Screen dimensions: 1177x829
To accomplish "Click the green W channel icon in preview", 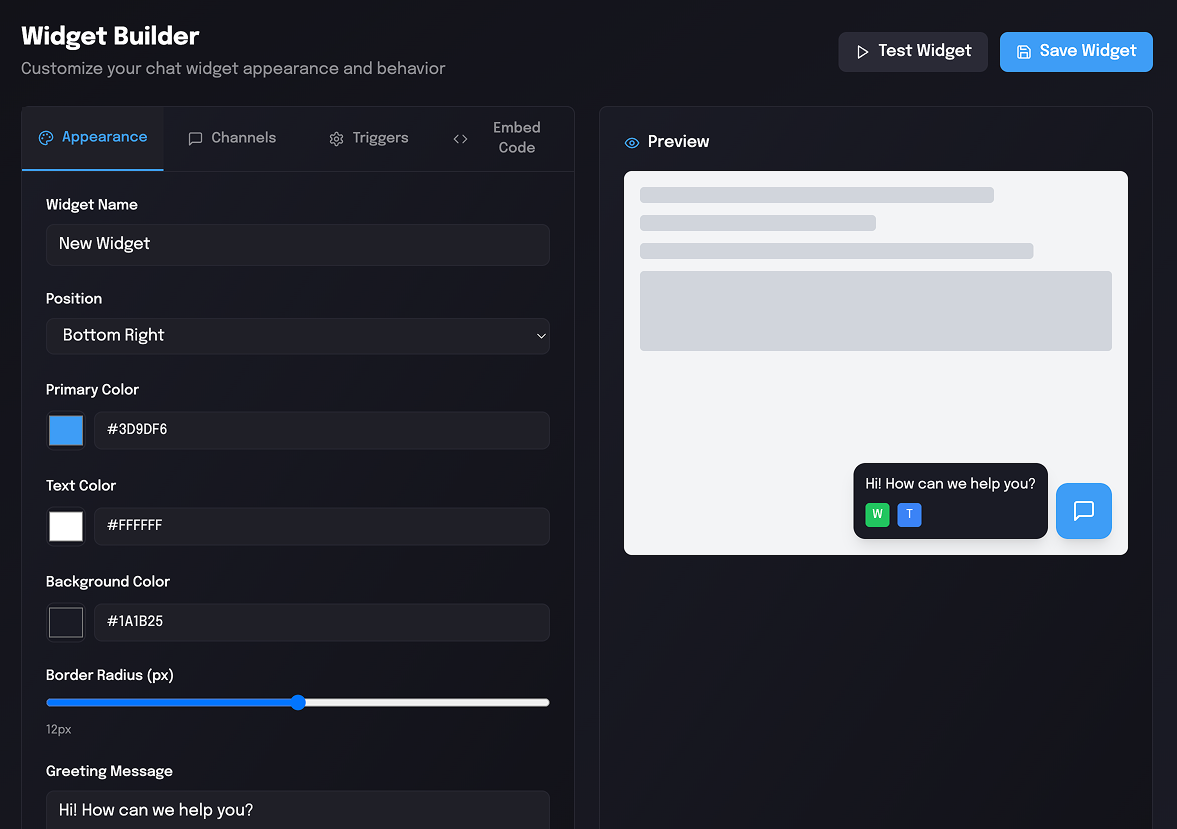I will click(x=877, y=514).
